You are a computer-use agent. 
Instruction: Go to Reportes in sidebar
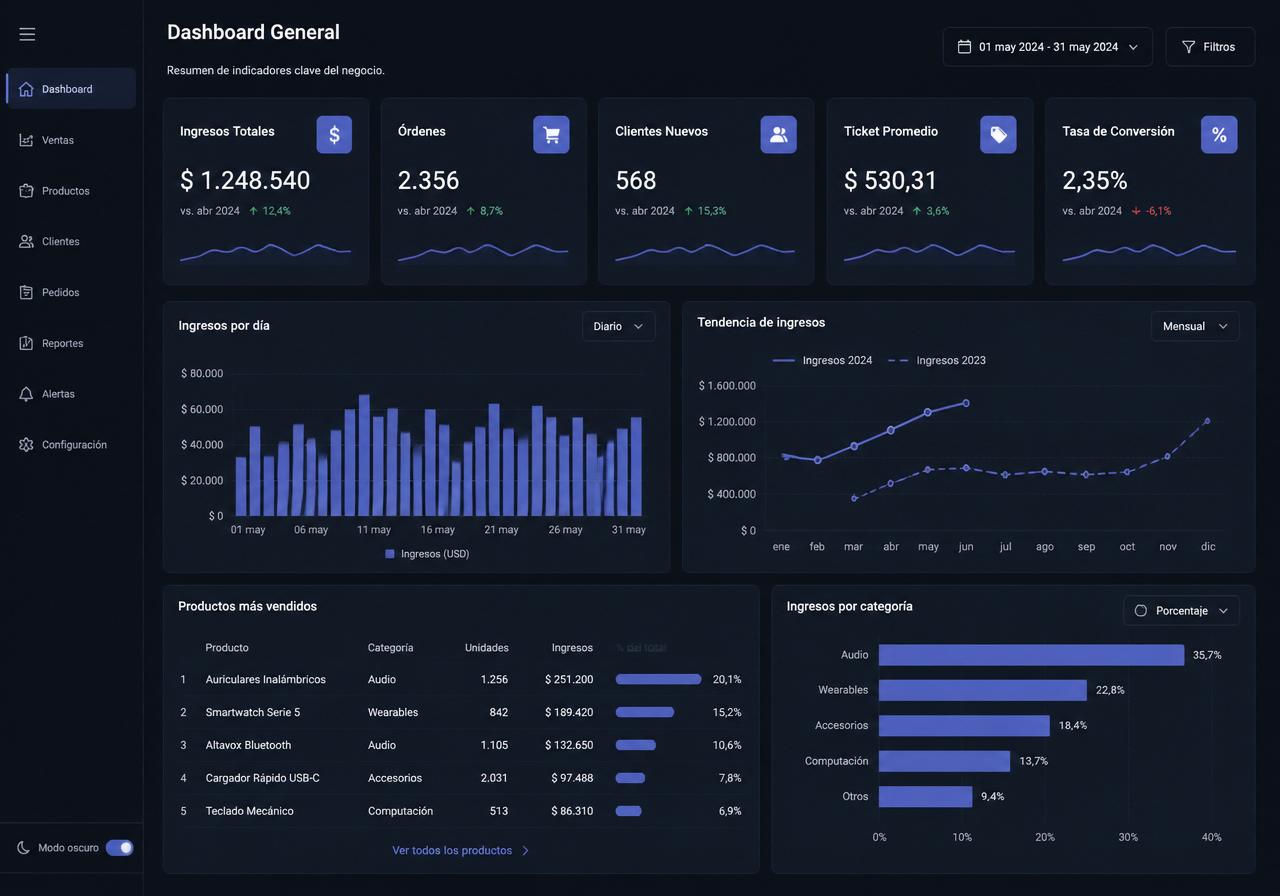coord(71,343)
